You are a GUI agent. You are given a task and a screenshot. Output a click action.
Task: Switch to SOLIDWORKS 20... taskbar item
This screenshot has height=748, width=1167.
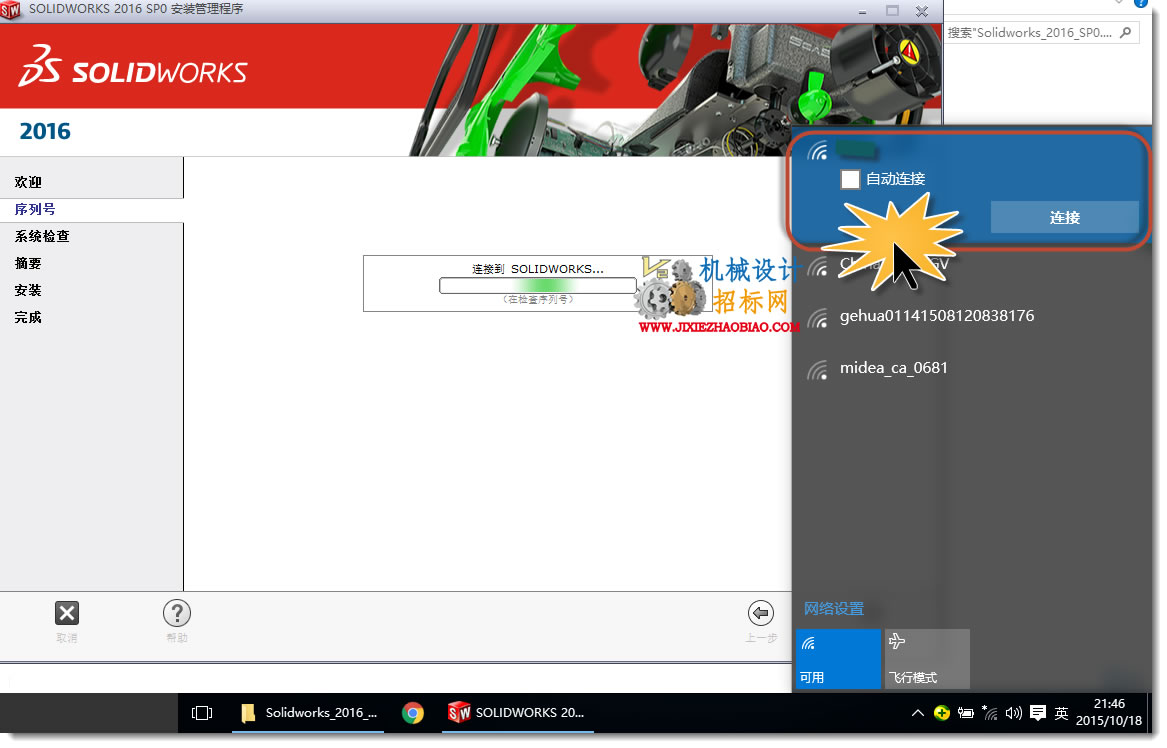(x=517, y=713)
